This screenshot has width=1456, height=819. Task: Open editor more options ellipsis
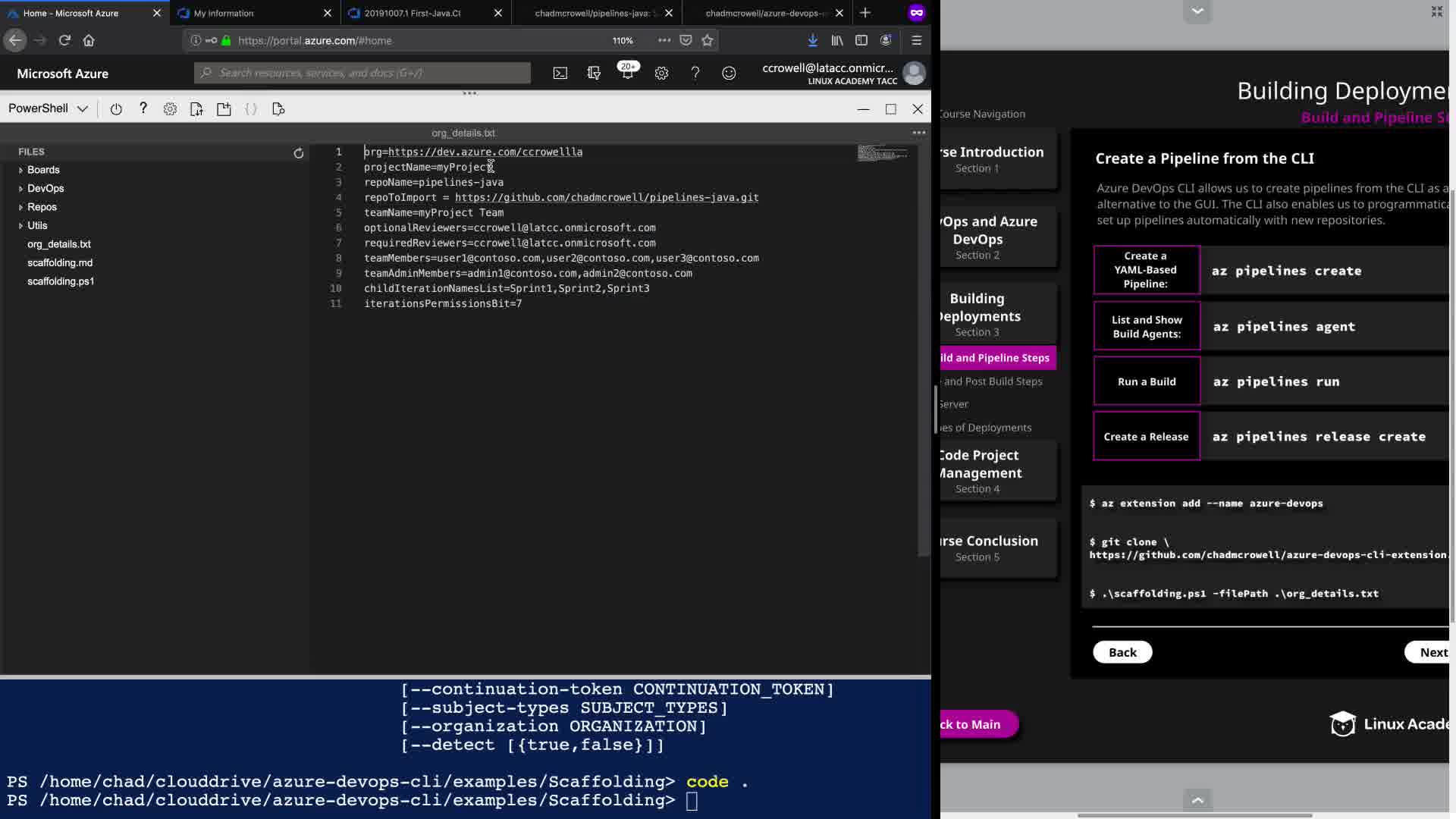point(919,133)
